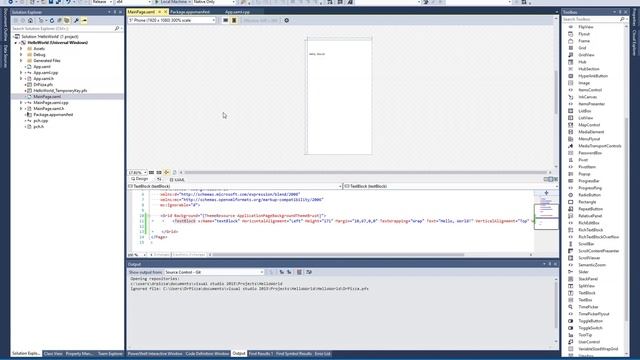This screenshot has height=360, width=640.
Task: Switch to the Design view pane
Action: point(140,179)
